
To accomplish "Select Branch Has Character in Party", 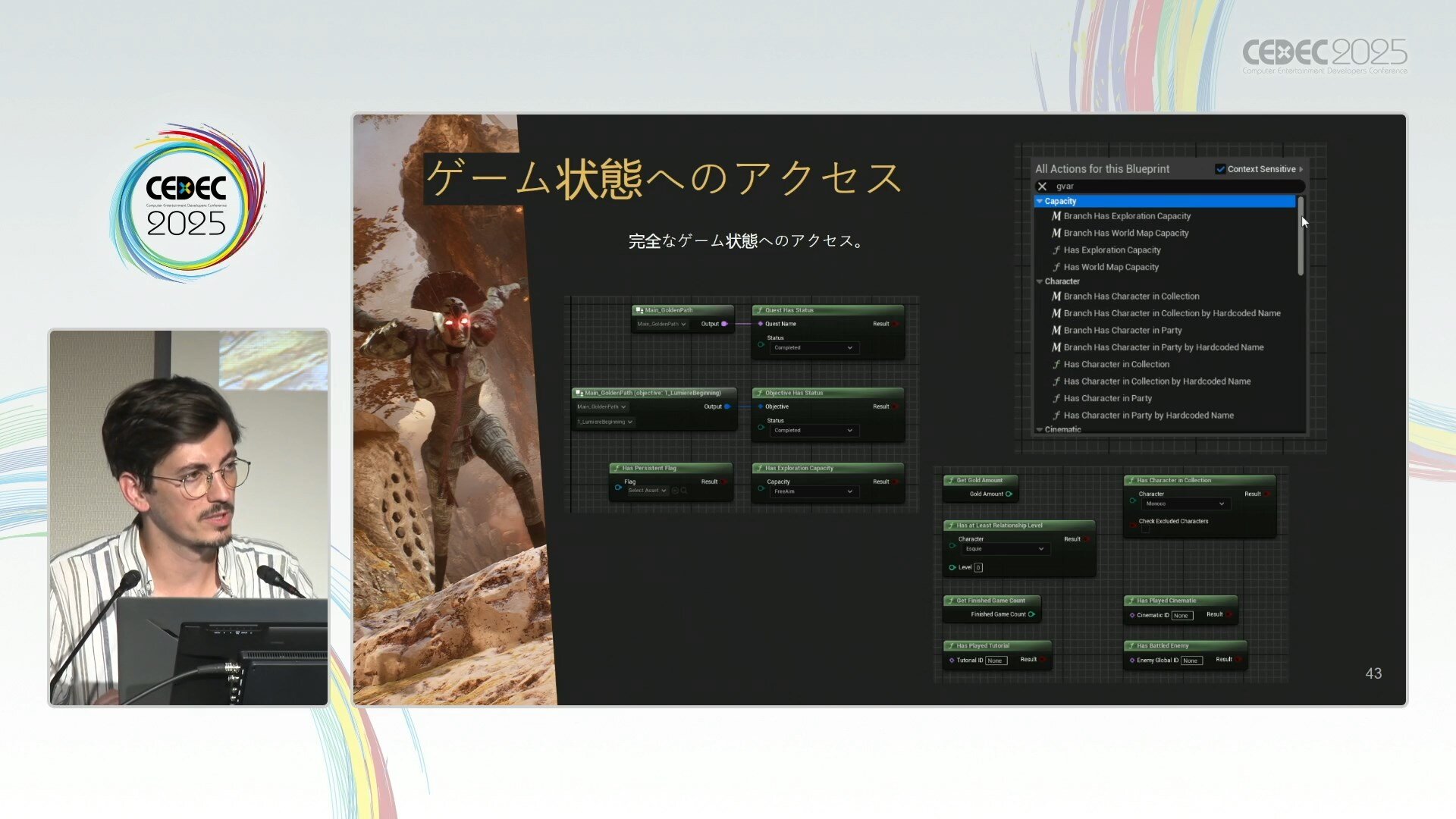I will pyautogui.click(x=1116, y=331).
